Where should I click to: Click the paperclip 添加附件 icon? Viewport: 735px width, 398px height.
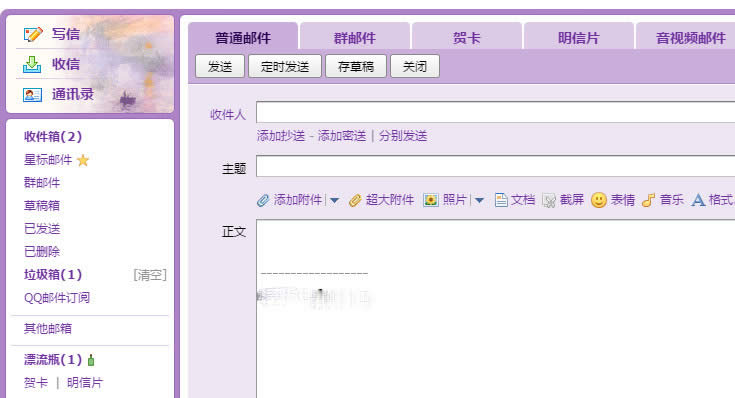[x=263, y=201]
